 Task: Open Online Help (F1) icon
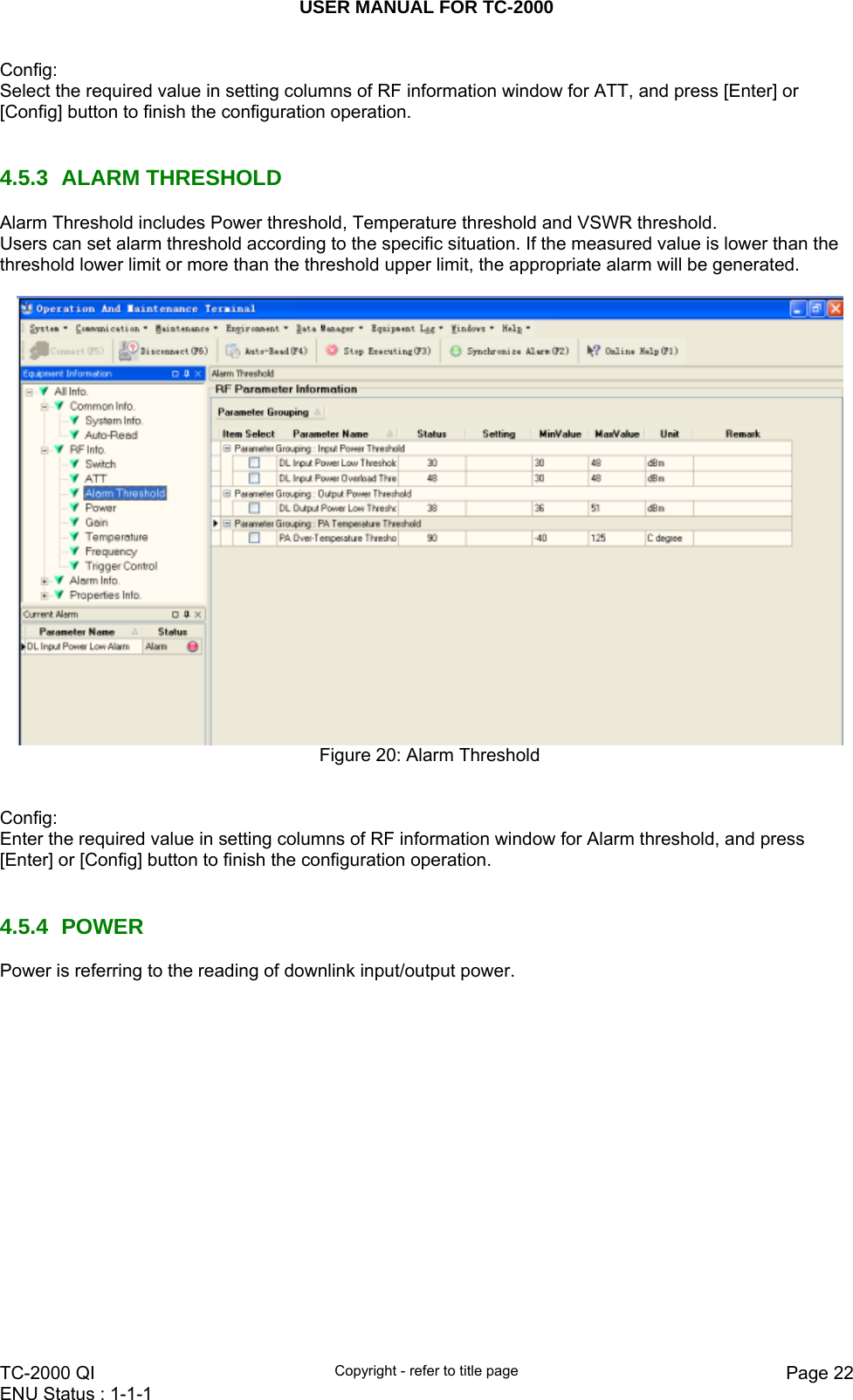tap(593, 350)
